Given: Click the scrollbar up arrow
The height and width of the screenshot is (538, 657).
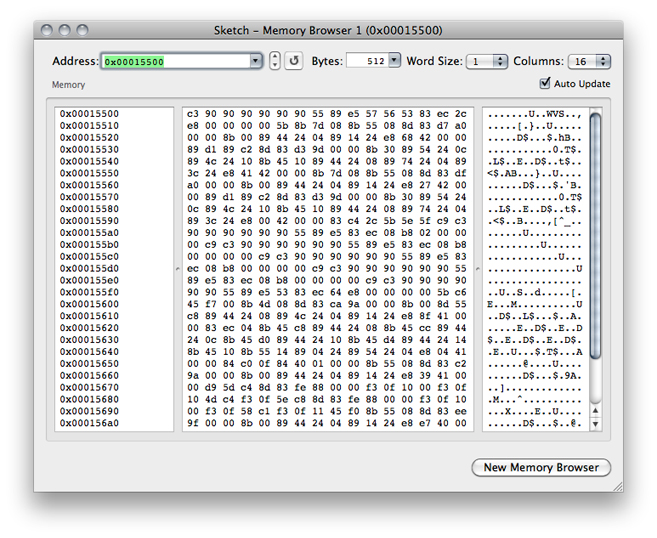Looking at the screenshot, I should point(595,411).
